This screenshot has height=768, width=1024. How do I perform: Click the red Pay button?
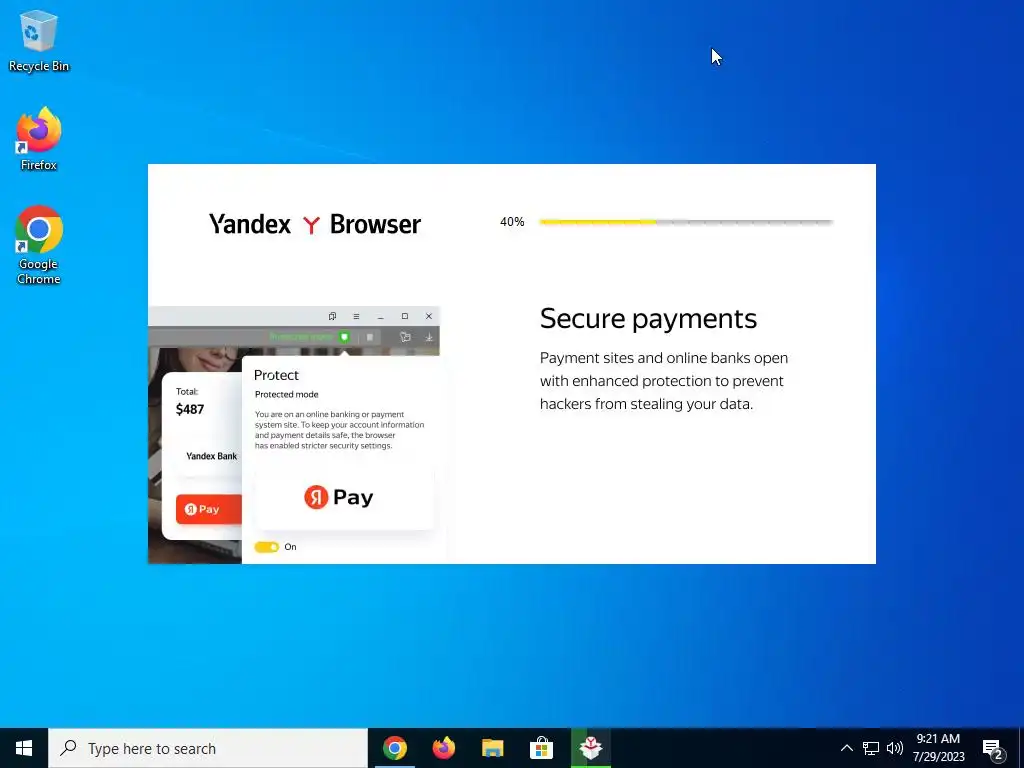coord(208,509)
